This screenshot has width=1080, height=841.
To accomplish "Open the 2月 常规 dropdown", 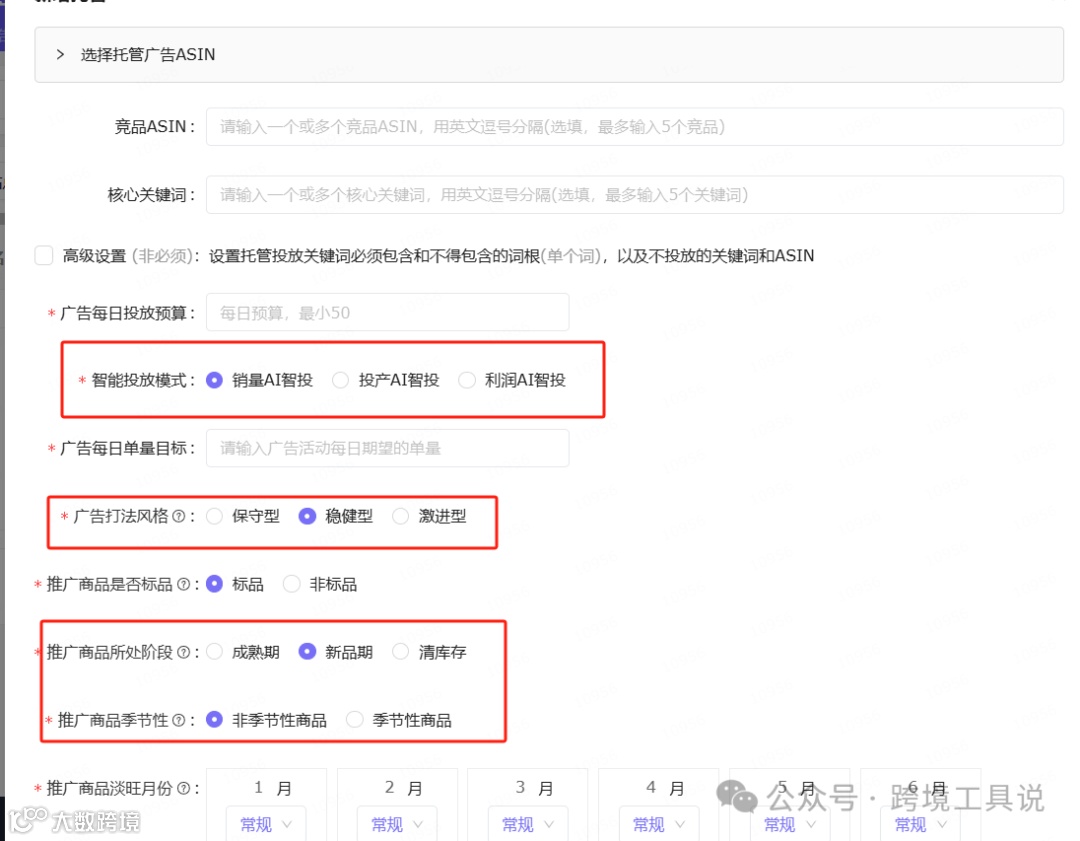I will pos(397,824).
